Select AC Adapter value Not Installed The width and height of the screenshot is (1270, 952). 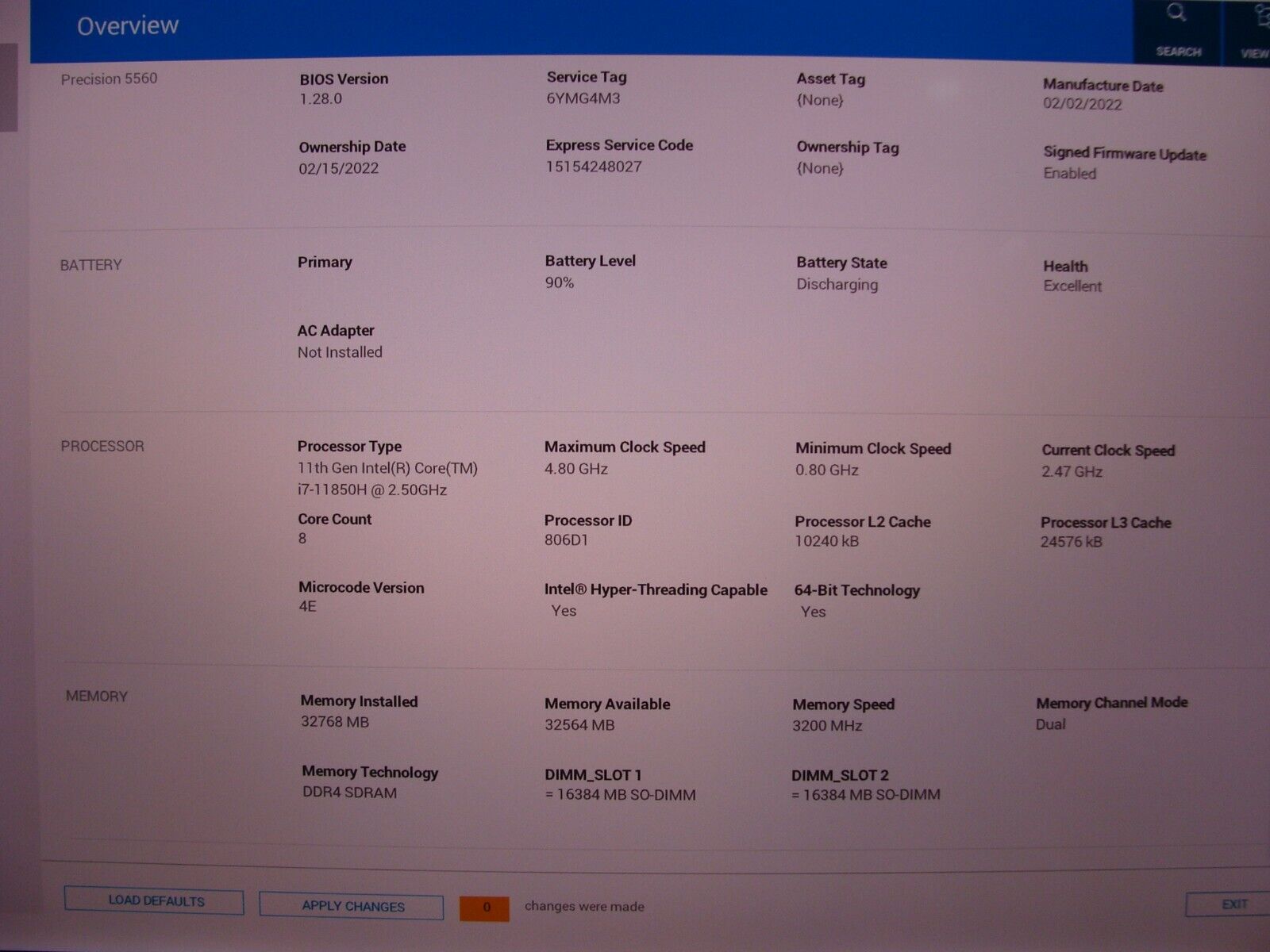(x=340, y=352)
